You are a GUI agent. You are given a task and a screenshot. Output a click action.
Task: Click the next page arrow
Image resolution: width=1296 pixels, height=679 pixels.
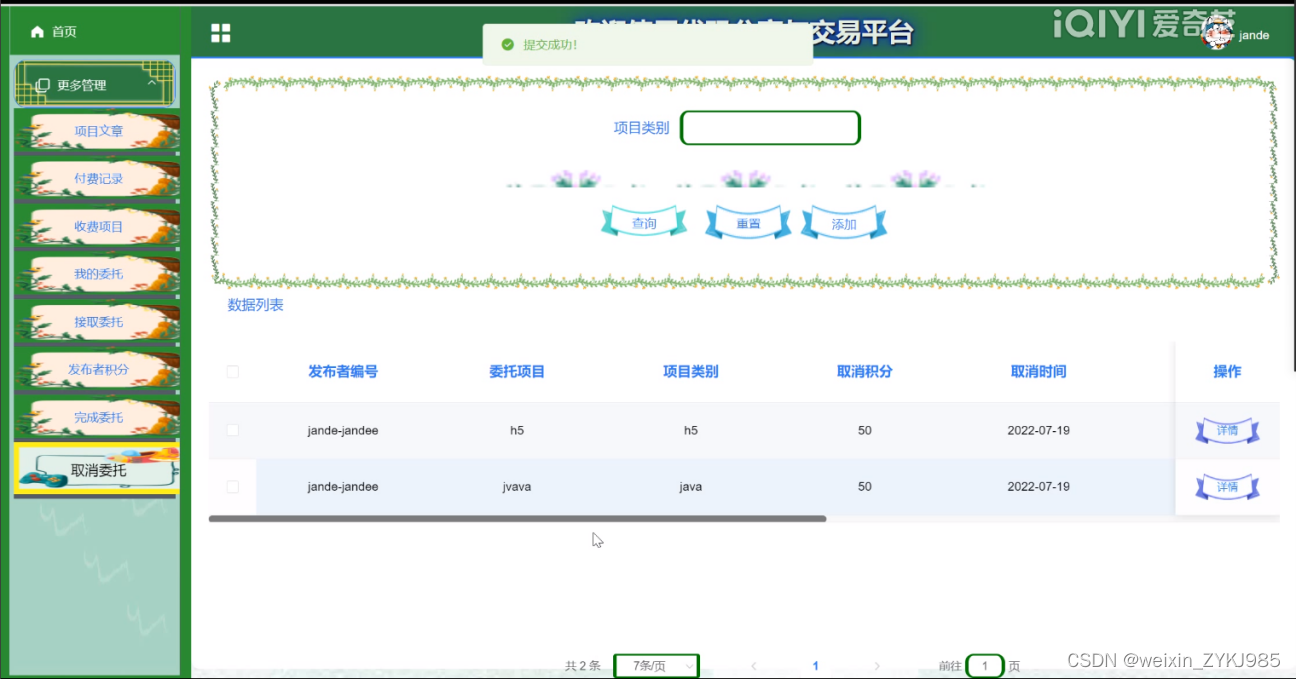coord(877,666)
